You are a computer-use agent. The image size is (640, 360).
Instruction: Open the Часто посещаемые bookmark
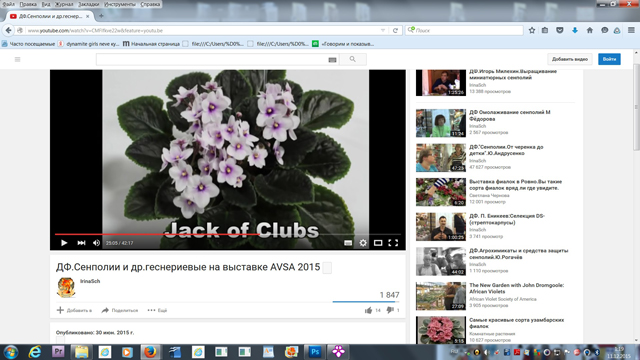28,44
